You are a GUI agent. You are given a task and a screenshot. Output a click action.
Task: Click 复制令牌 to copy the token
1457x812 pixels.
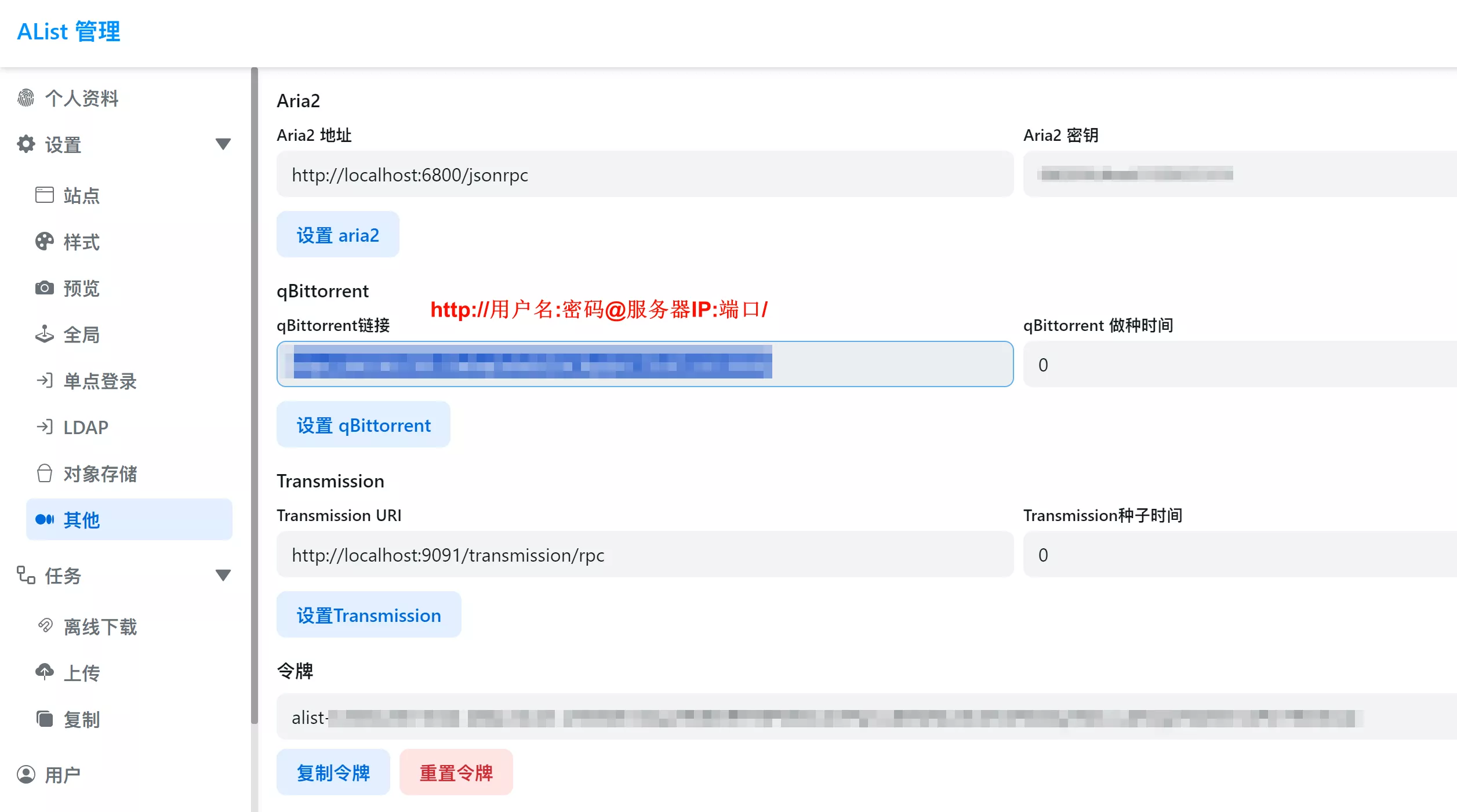(333, 772)
